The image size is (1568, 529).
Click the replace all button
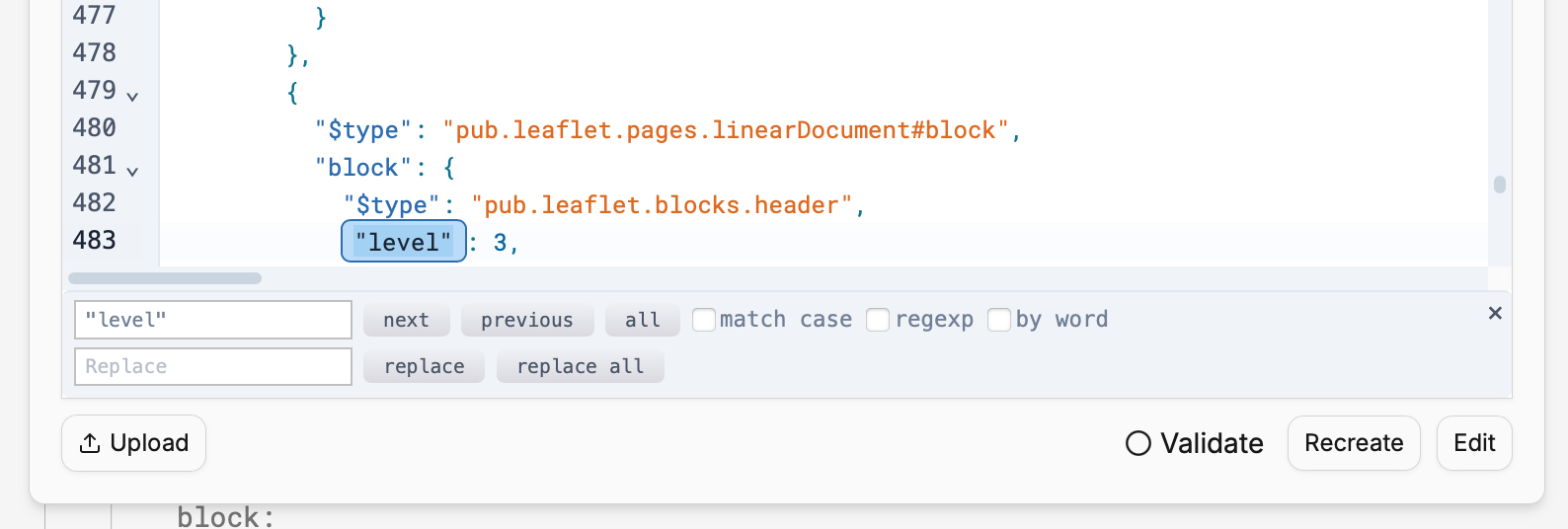(580, 366)
